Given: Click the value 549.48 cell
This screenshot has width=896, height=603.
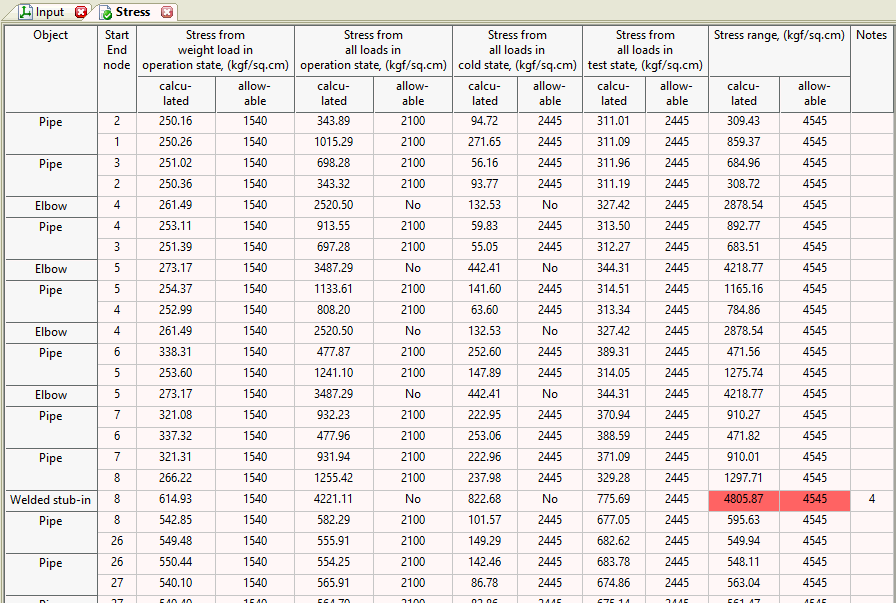Looking at the screenshot, I should [x=175, y=541].
